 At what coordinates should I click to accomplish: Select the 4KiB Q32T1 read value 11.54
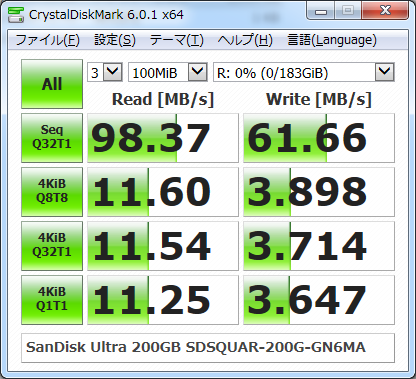[x=163, y=246]
